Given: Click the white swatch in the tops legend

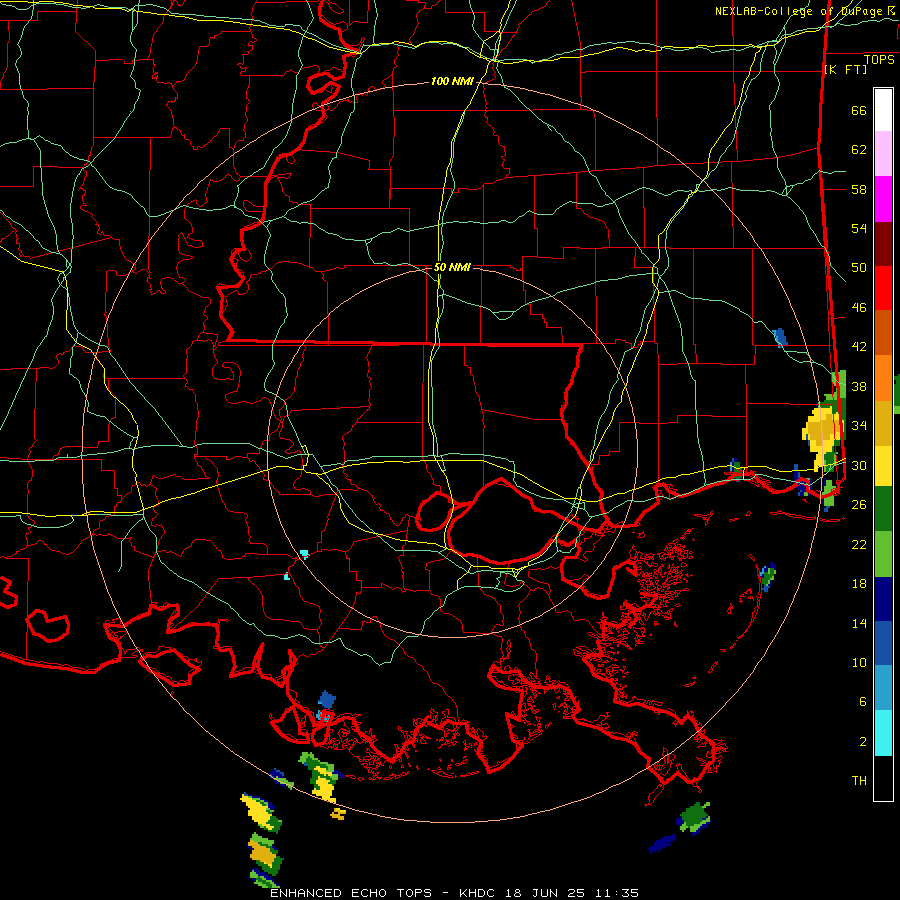Looking at the screenshot, I should [883, 110].
